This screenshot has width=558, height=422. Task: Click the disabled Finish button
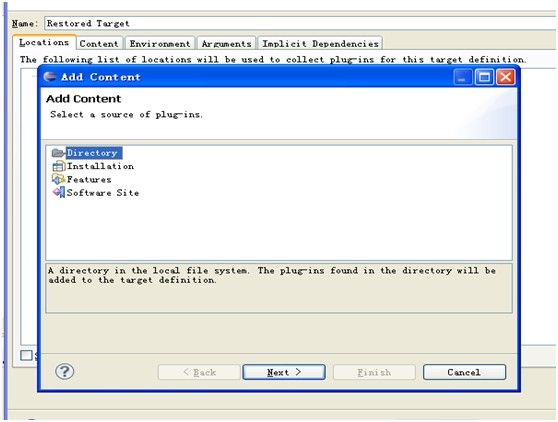[x=374, y=372]
